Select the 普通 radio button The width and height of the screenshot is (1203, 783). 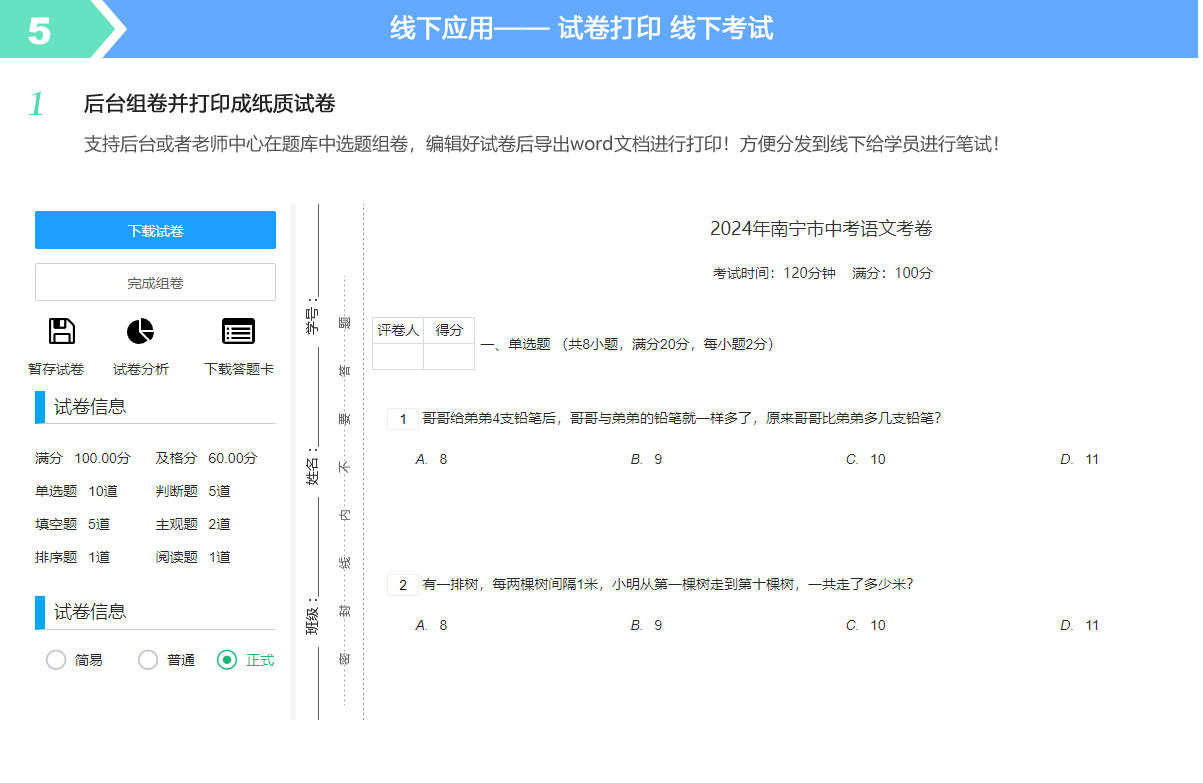coord(148,660)
